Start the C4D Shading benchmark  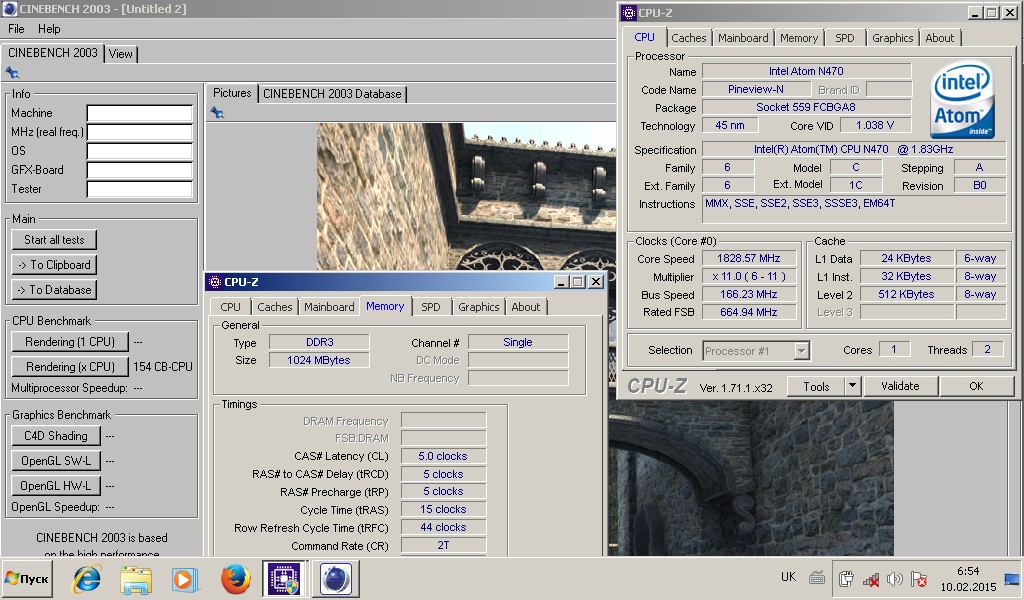(56, 435)
